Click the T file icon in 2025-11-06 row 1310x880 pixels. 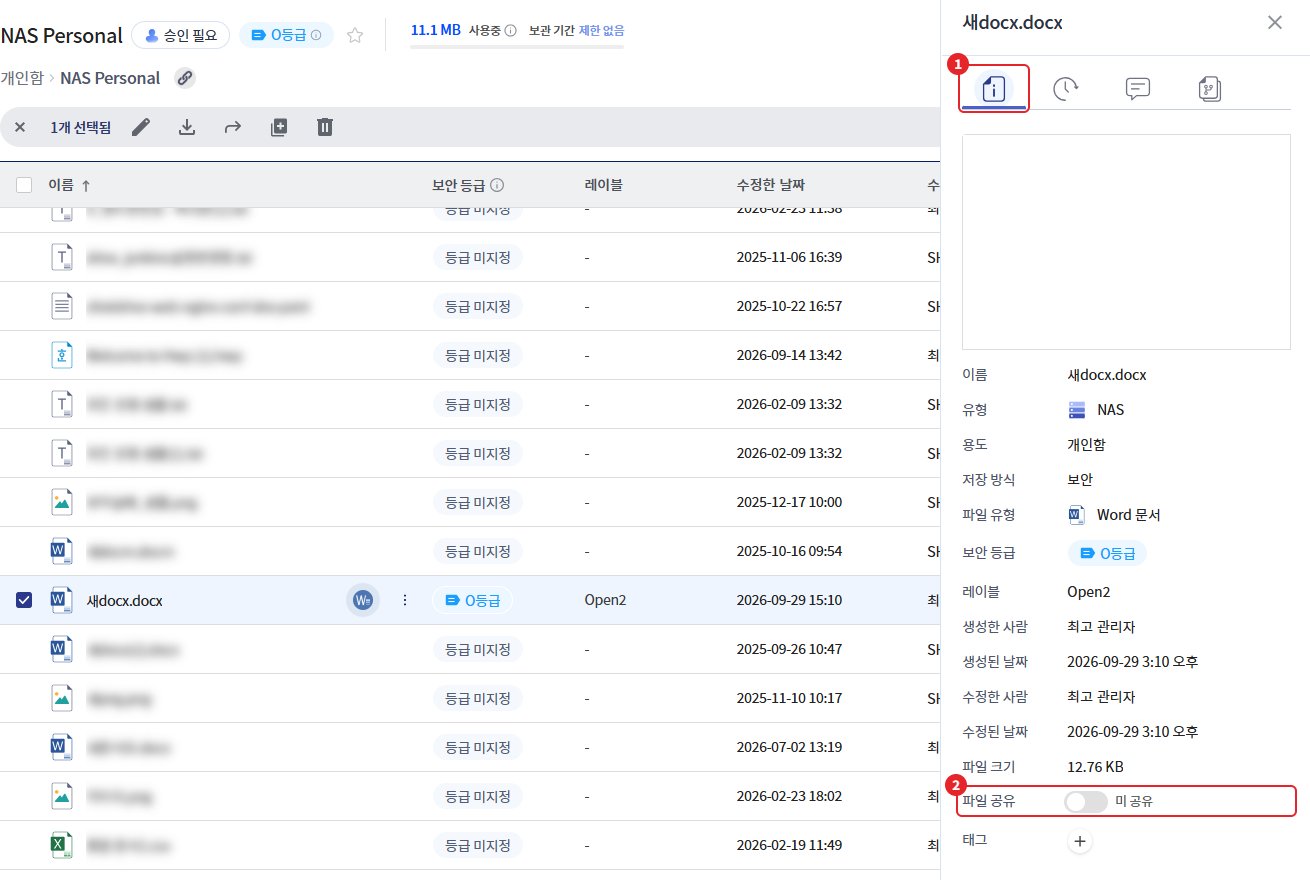tap(62, 257)
